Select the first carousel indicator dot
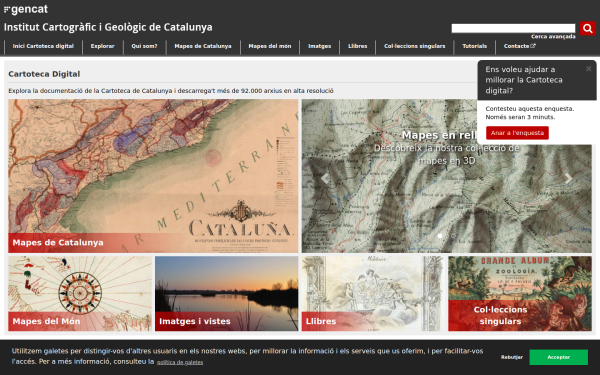600x375 pixels. pos(440,236)
